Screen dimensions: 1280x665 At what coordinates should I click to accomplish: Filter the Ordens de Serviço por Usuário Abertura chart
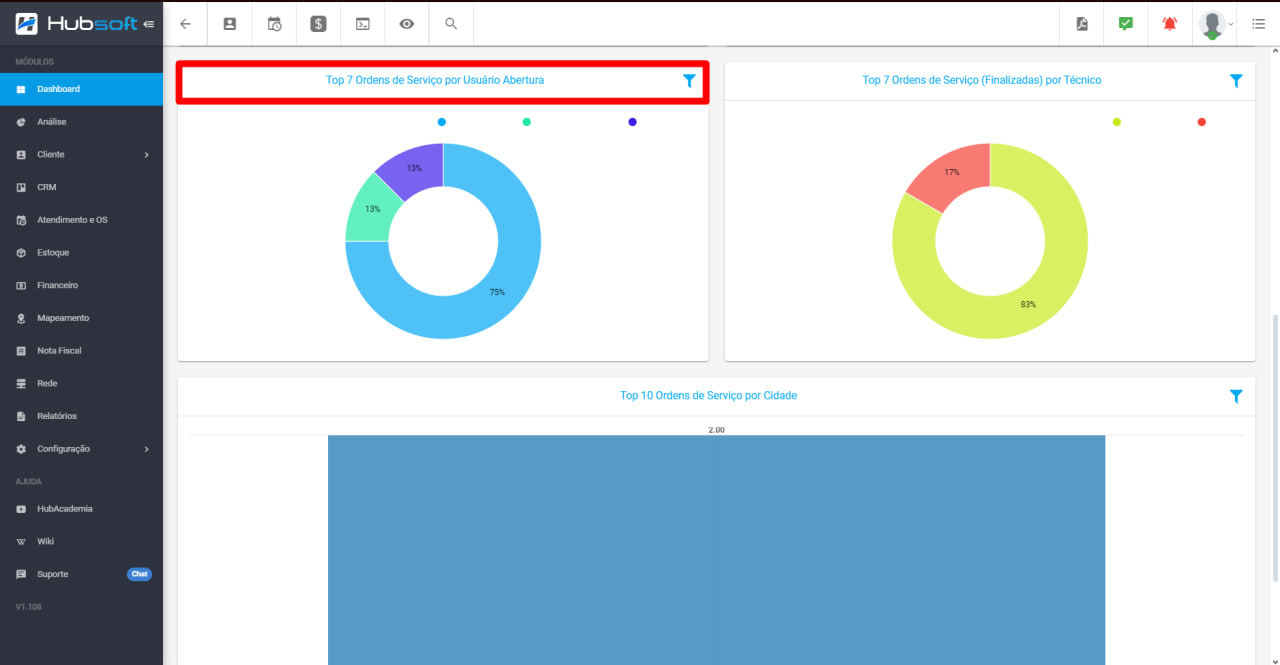pos(689,81)
